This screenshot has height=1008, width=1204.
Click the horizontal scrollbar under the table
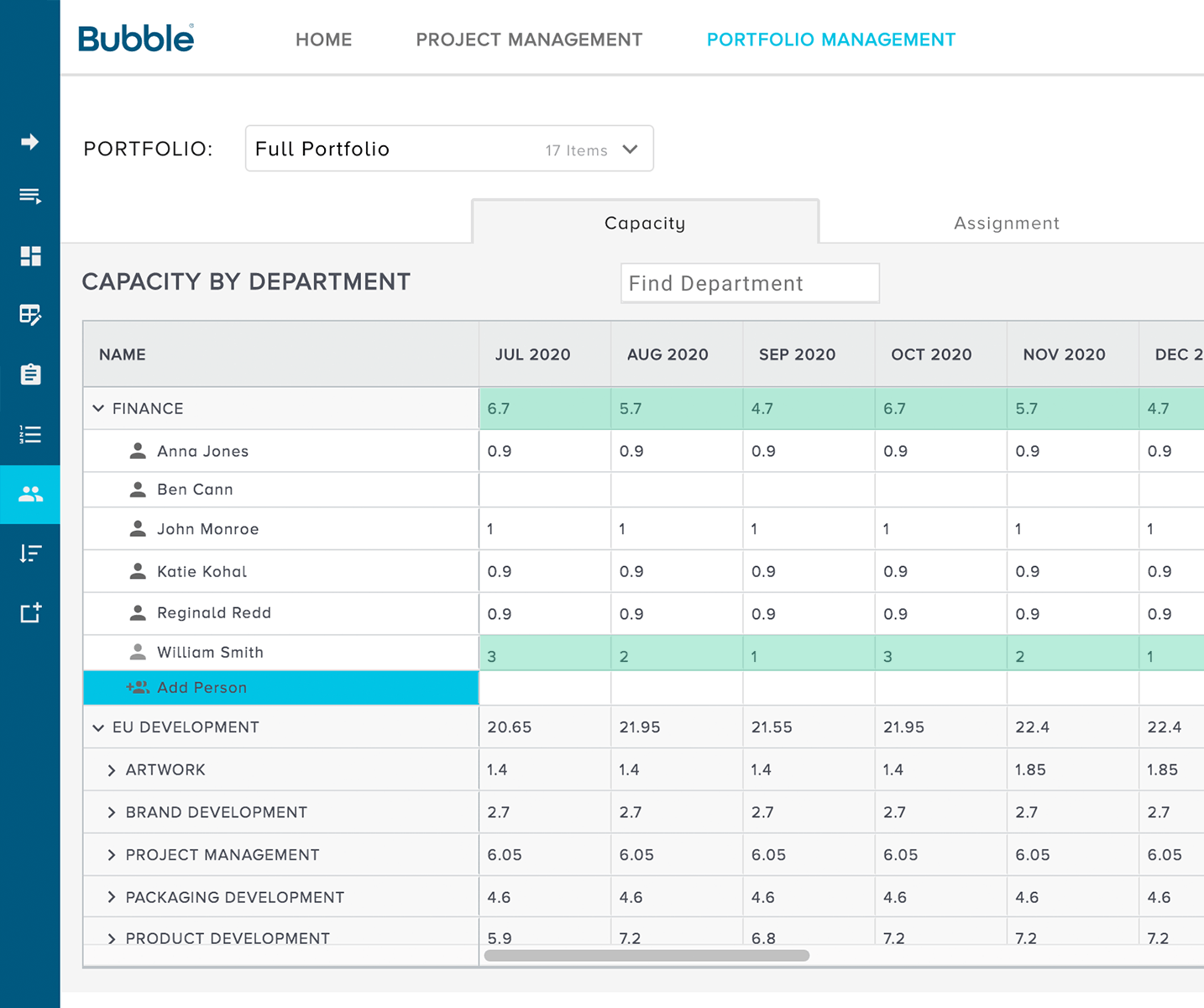point(646,955)
